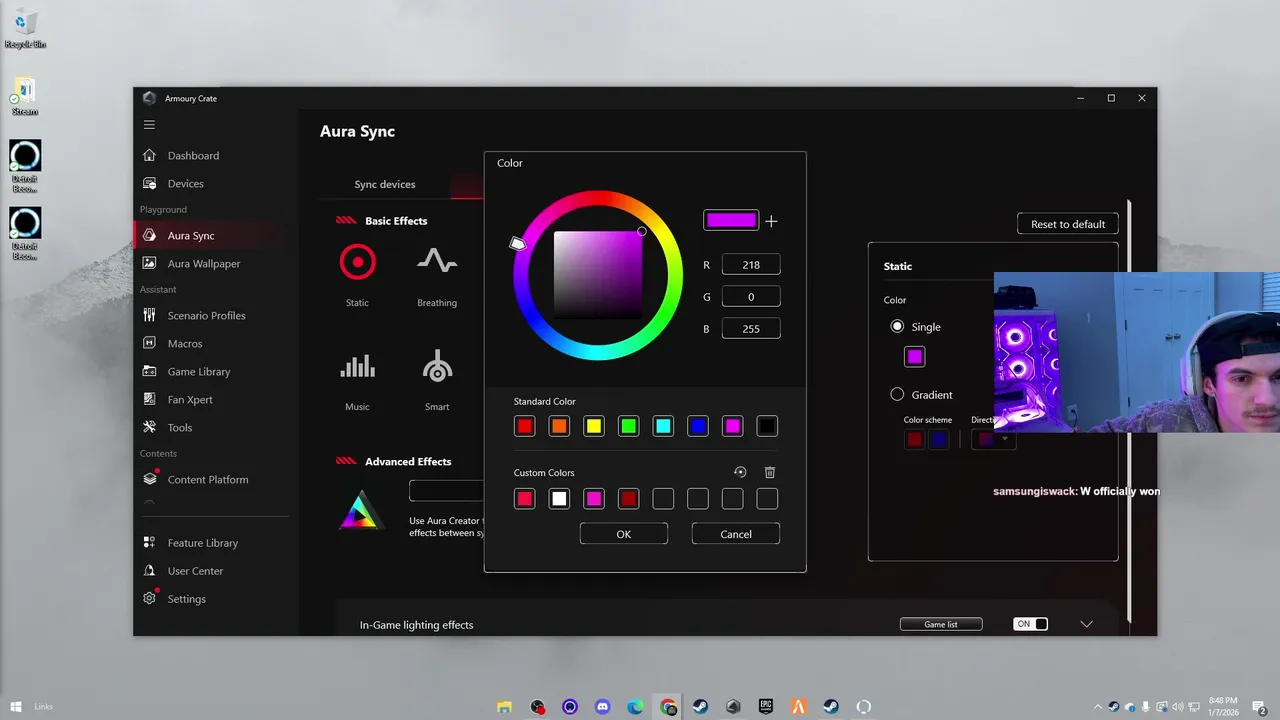Click the Fan Xpert icon
The width and height of the screenshot is (1280, 720).
point(149,400)
